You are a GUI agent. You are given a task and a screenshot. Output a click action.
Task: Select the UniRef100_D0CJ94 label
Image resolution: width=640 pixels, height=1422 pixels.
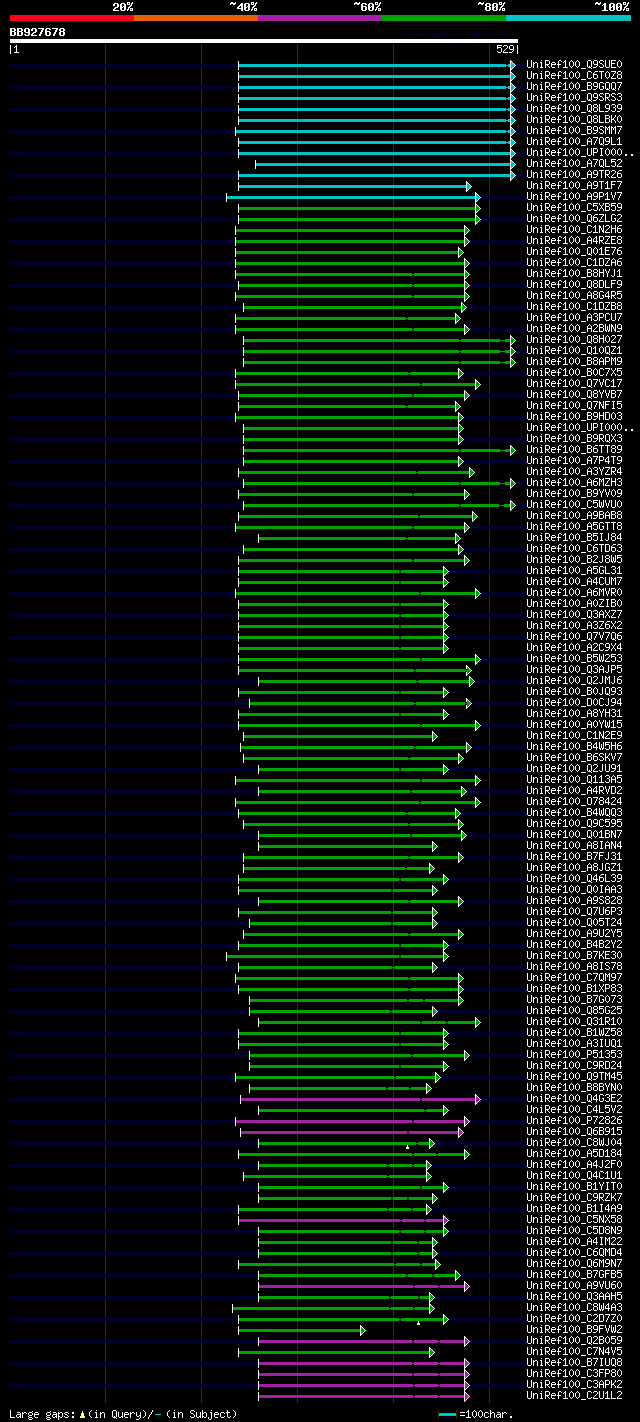[x=574, y=703]
